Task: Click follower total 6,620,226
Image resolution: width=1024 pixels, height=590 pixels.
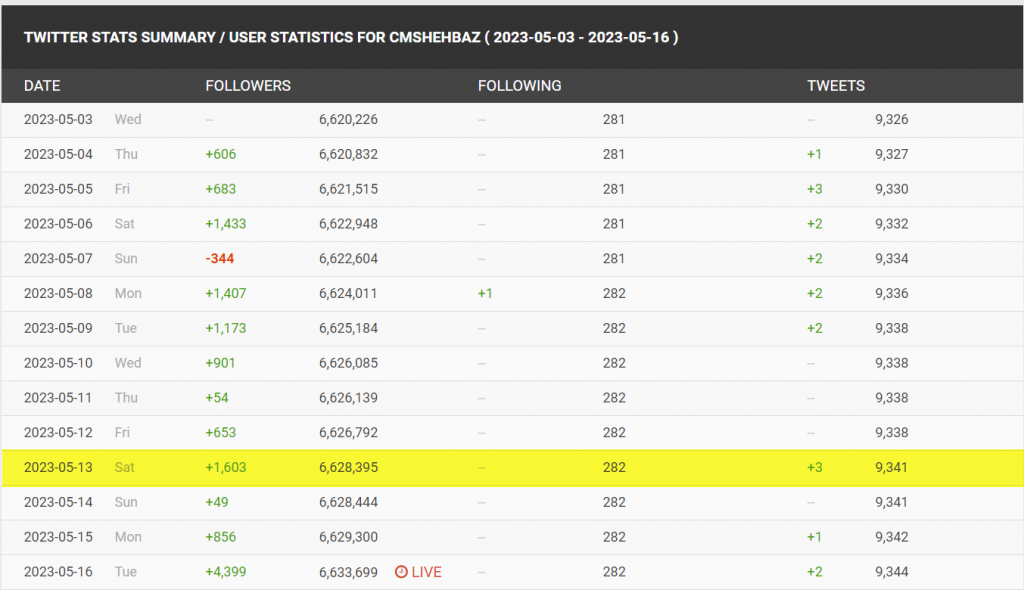Action: pyautogui.click(x=348, y=120)
